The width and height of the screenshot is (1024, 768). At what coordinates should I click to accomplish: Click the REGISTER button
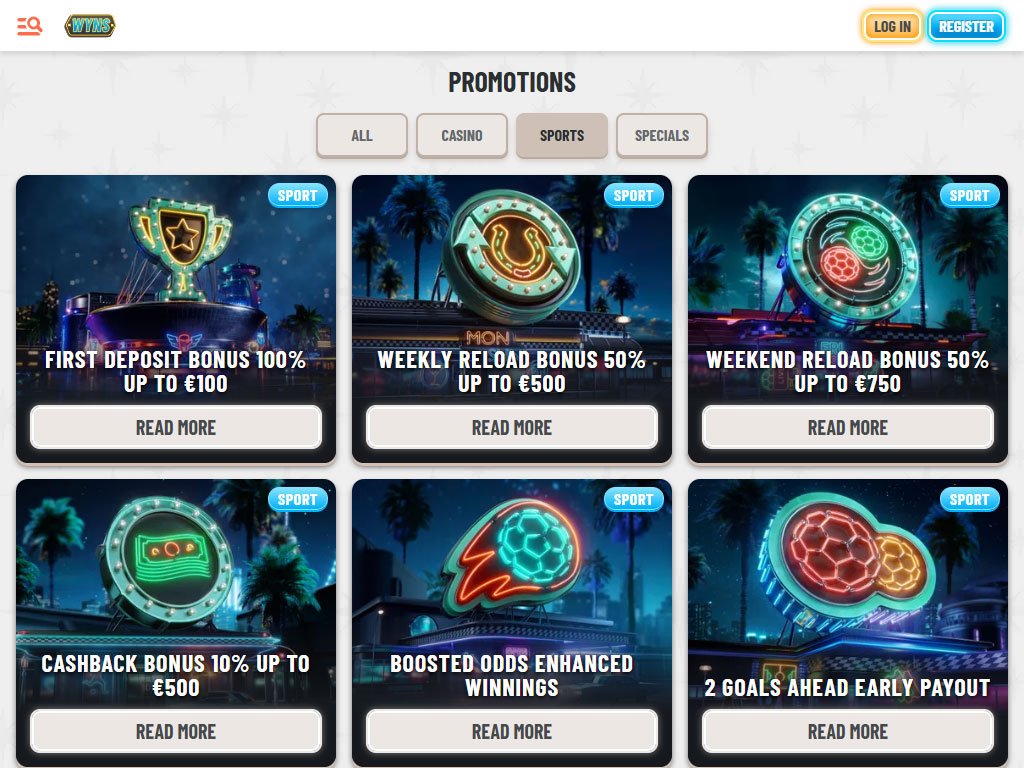(x=966, y=27)
